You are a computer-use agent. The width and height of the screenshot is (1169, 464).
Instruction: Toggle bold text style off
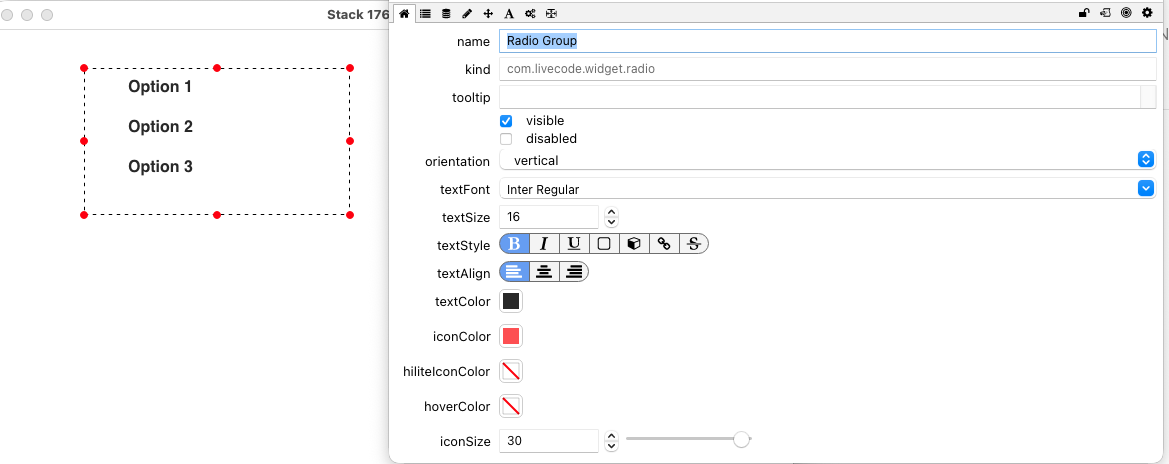coord(514,244)
